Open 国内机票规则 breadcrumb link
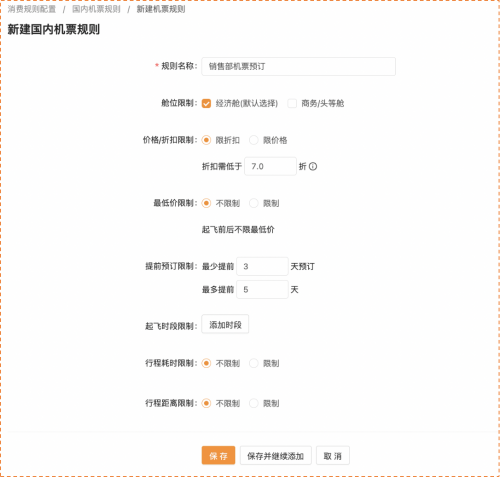This screenshot has width=500, height=477. coord(96,9)
